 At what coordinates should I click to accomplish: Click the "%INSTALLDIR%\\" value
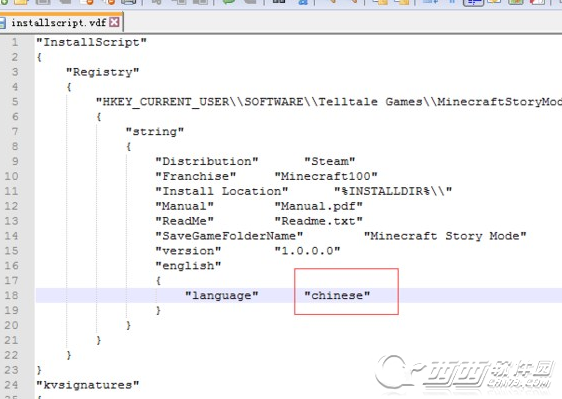(x=393, y=191)
